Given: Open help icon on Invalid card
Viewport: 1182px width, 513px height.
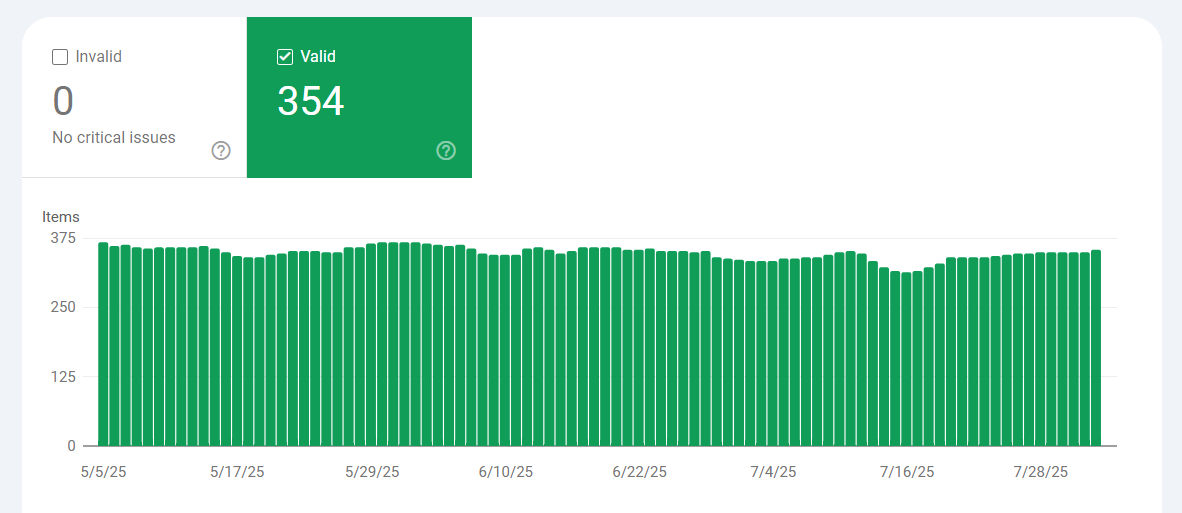Looking at the screenshot, I should 221,151.
